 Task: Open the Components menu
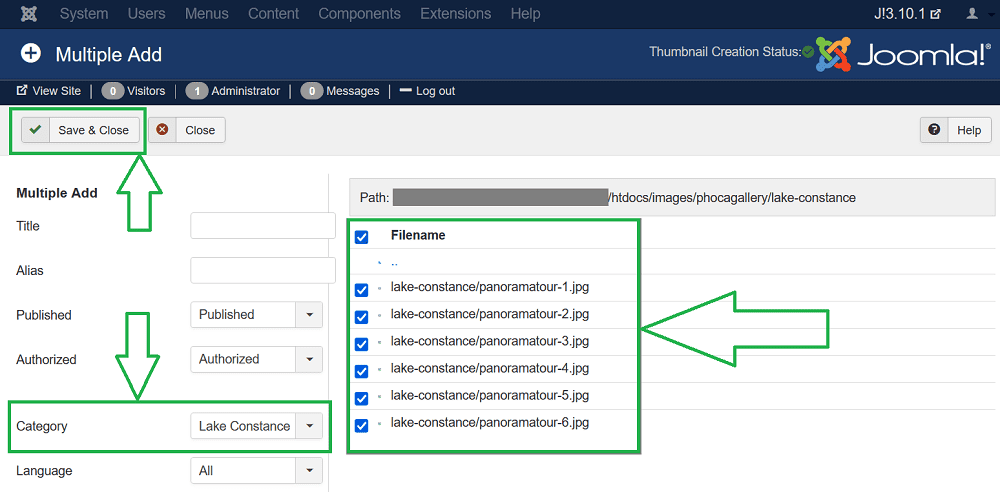tap(359, 14)
